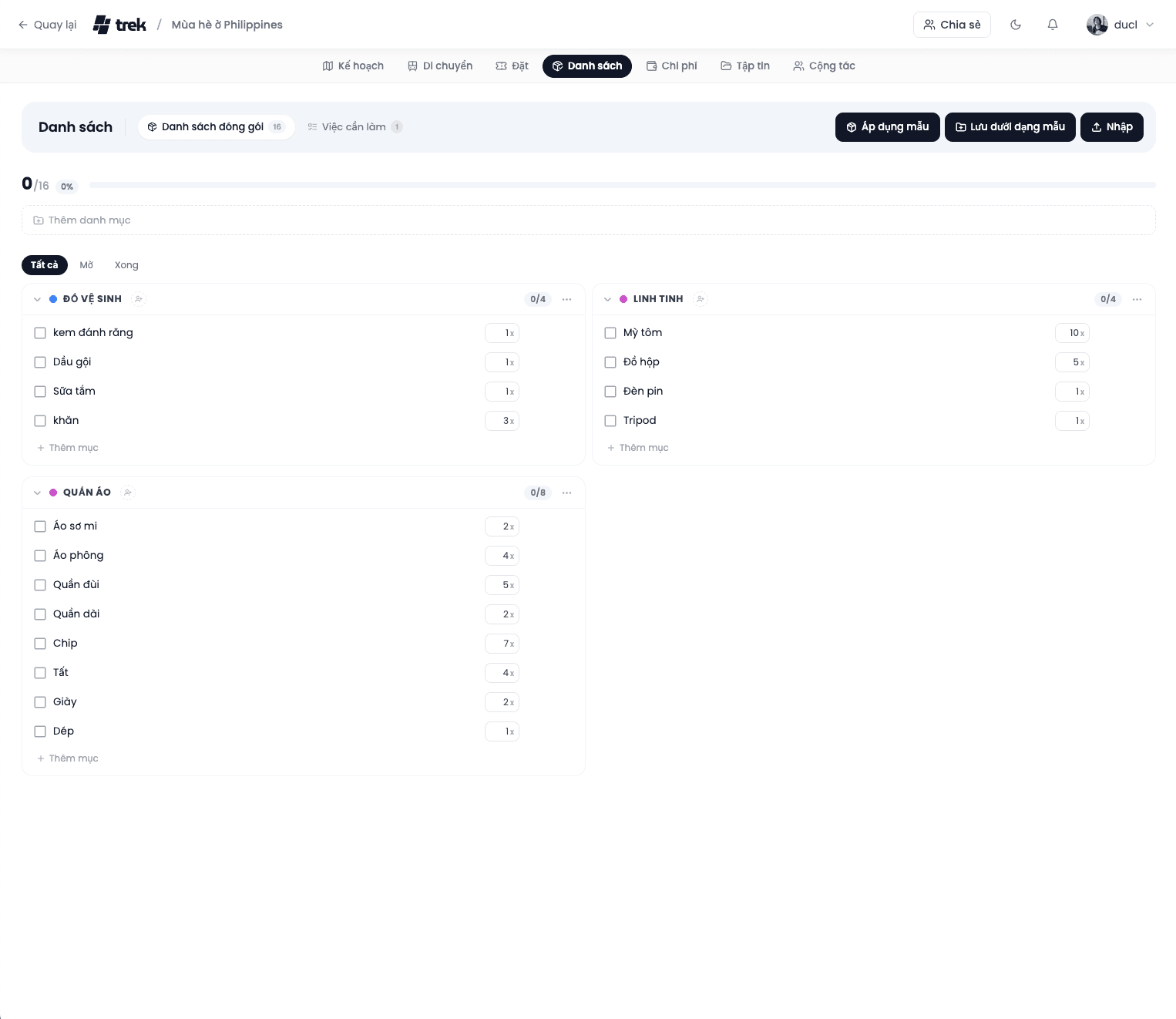Click the trek logo
Image resolution: width=1176 pixels, height=1019 pixels.
click(x=119, y=25)
